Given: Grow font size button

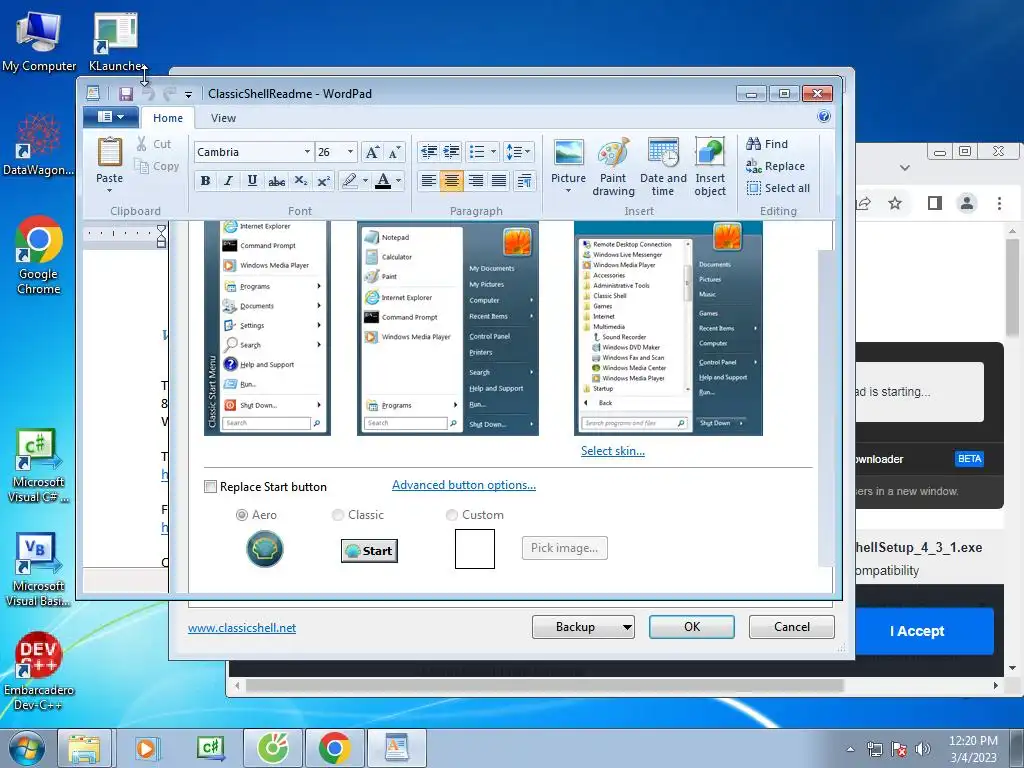Looking at the screenshot, I should pyautogui.click(x=372, y=152).
